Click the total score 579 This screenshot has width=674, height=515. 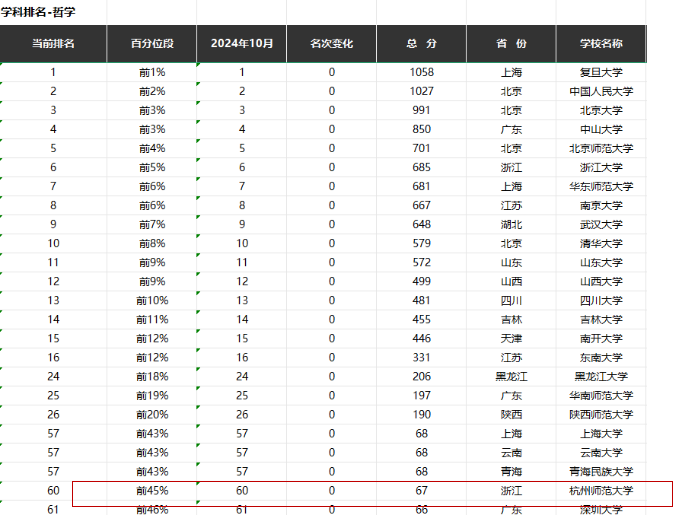421,243
